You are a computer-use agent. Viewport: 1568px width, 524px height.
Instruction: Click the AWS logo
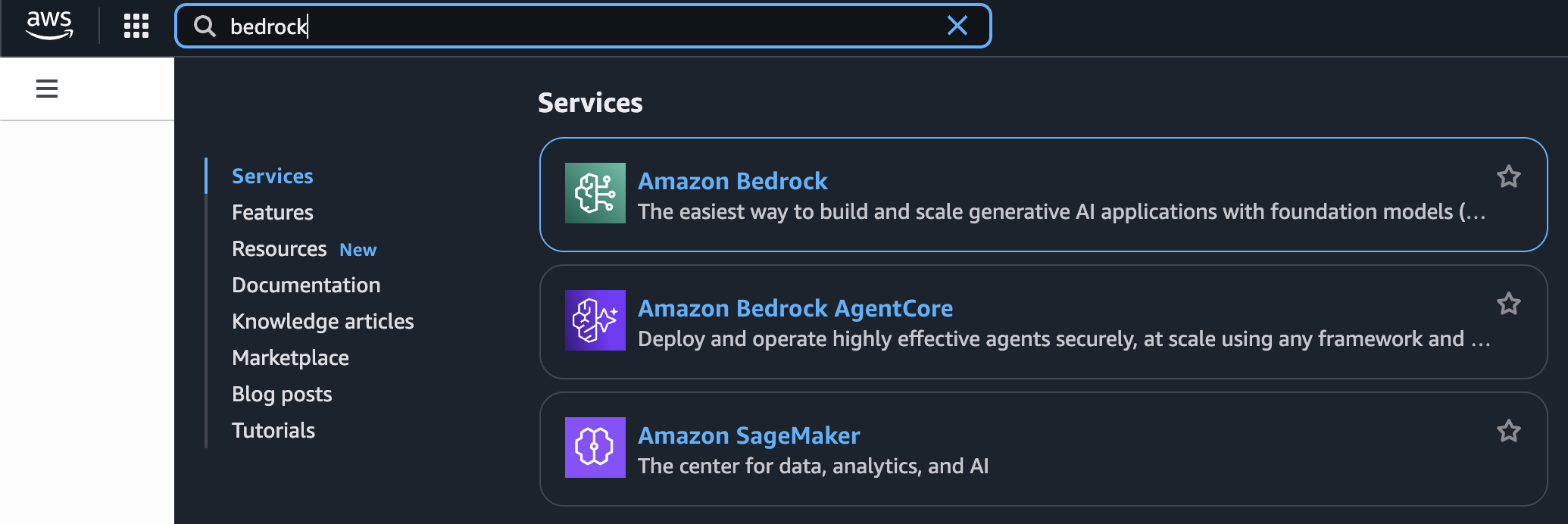(x=50, y=25)
